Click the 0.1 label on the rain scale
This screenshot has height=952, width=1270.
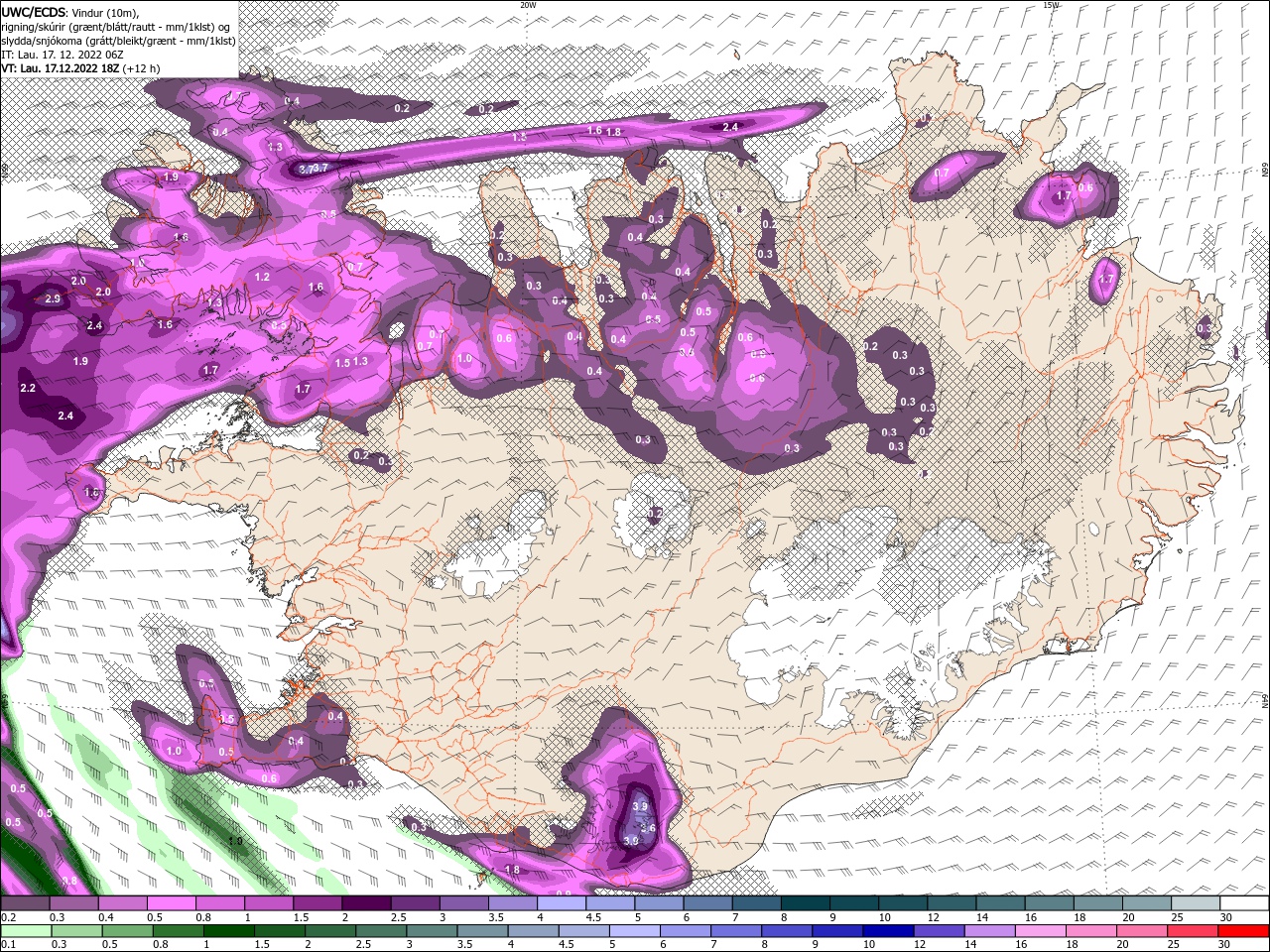coord(8,944)
